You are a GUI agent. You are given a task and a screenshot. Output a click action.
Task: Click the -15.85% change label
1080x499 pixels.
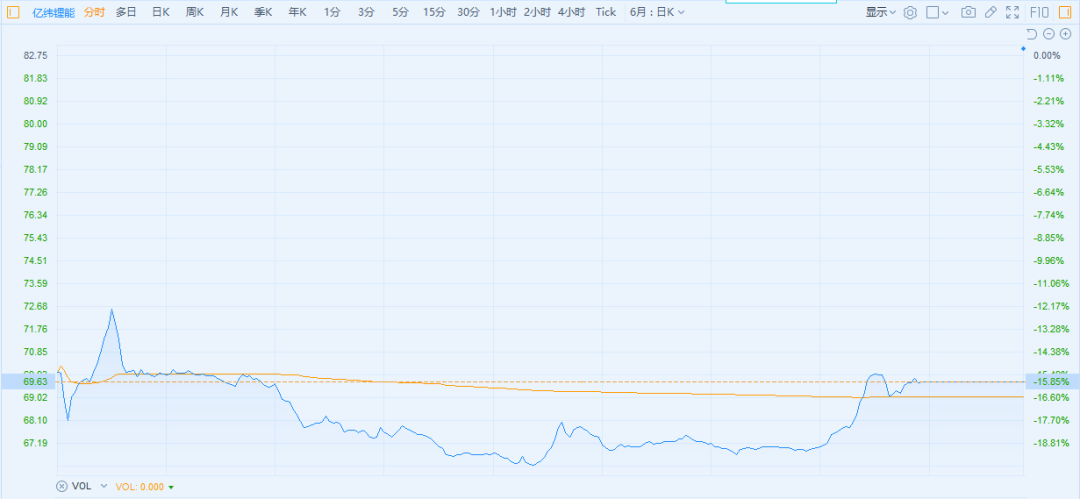1051,381
